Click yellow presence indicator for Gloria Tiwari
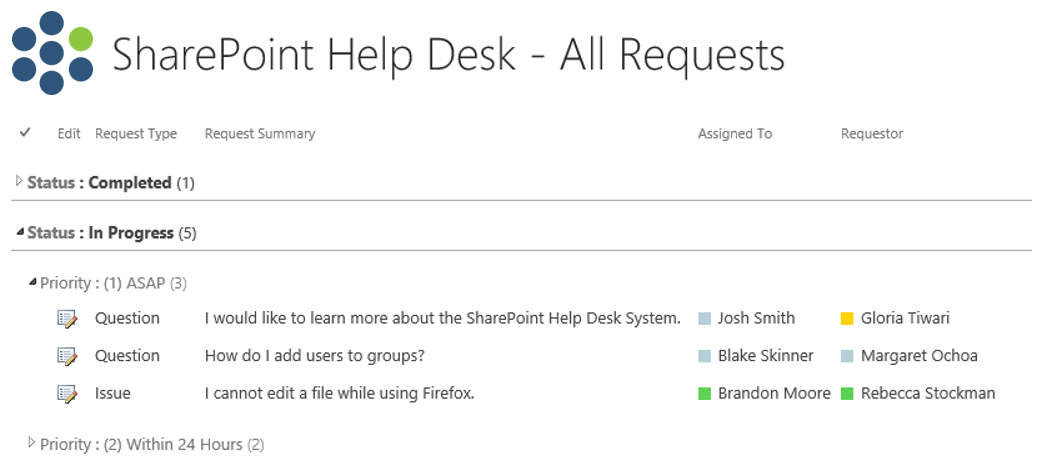This screenshot has width=1038, height=461. 847,319
